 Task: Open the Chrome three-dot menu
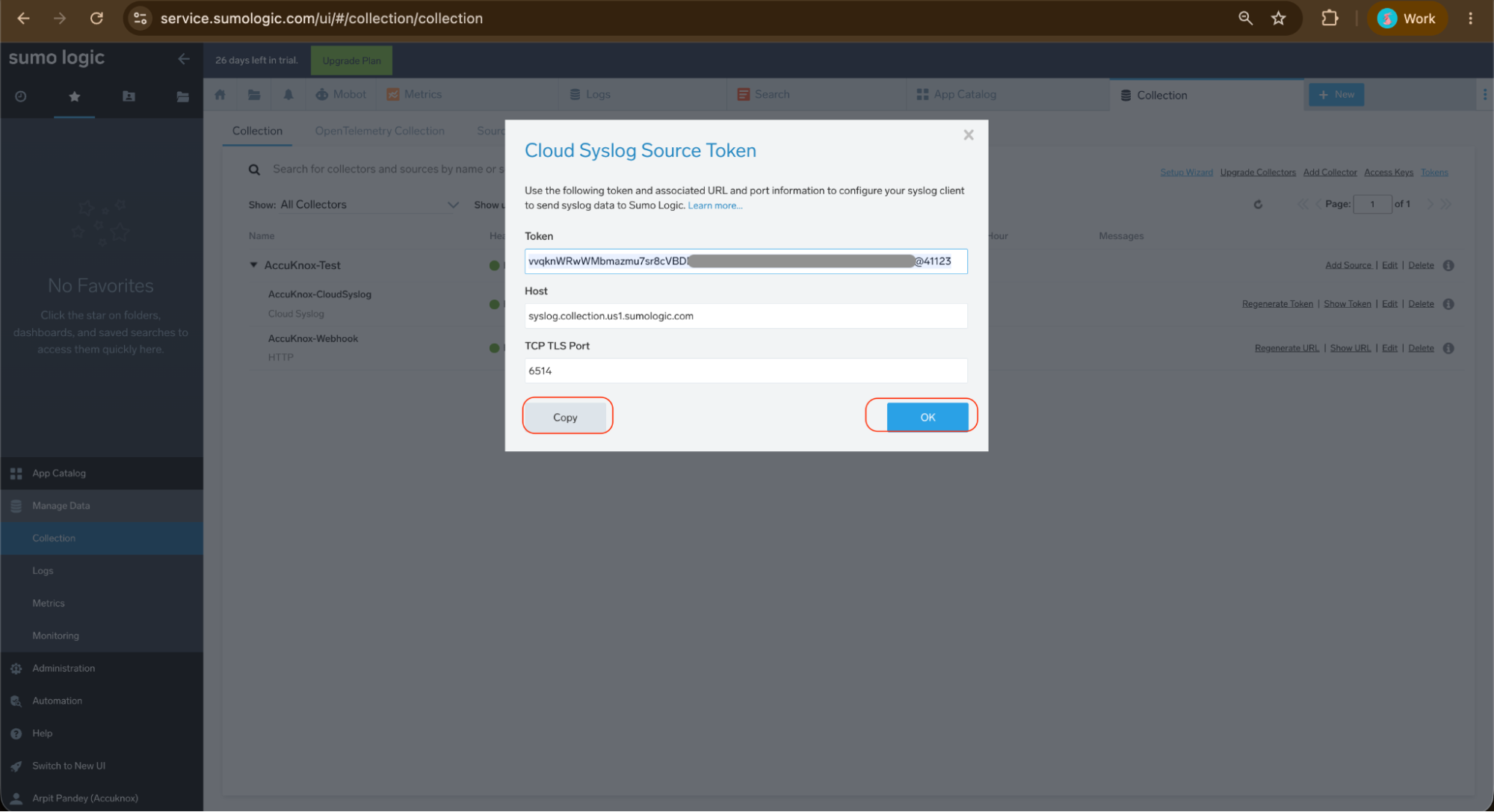(1470, 18)
